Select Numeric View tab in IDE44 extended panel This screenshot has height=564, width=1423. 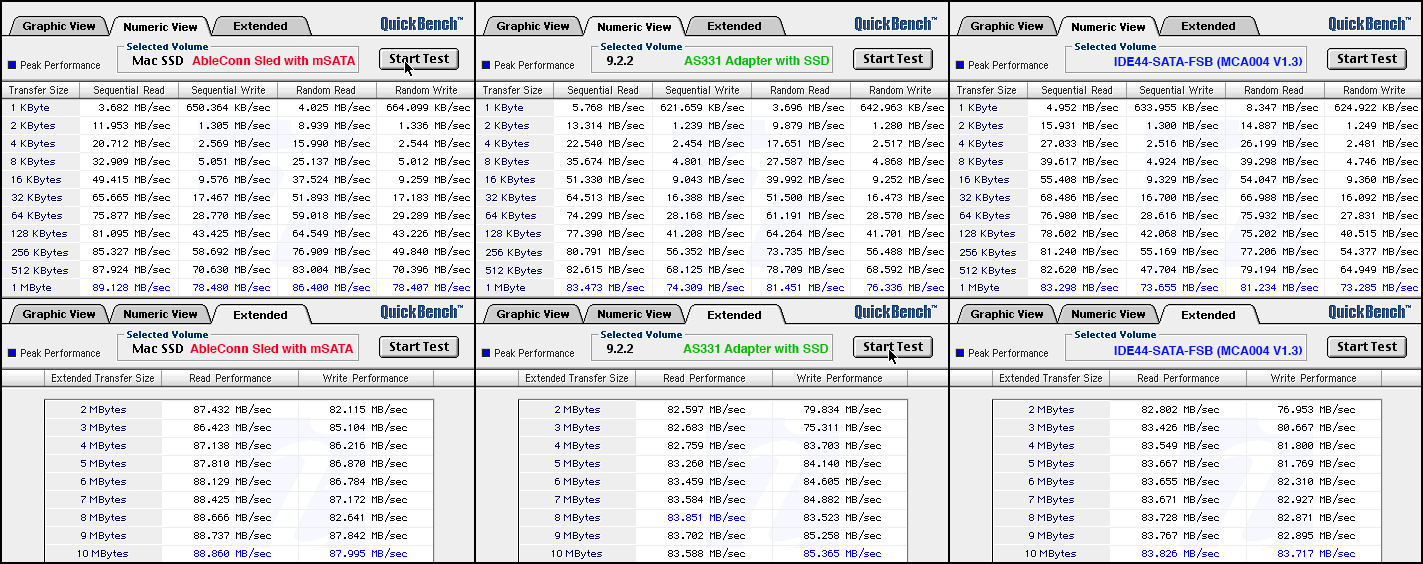click(x=1108, y=314)
